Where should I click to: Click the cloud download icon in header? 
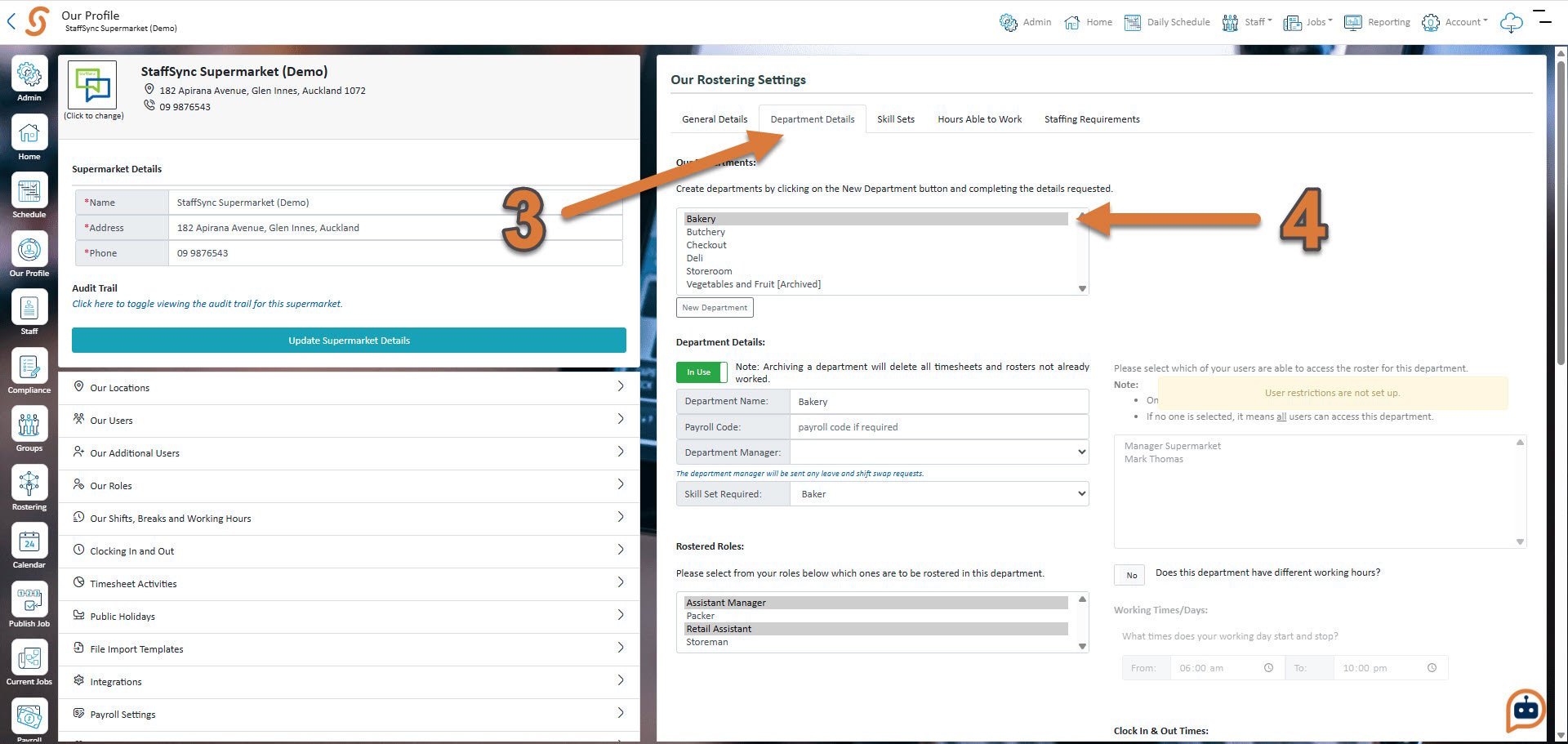coord(1512,23)
